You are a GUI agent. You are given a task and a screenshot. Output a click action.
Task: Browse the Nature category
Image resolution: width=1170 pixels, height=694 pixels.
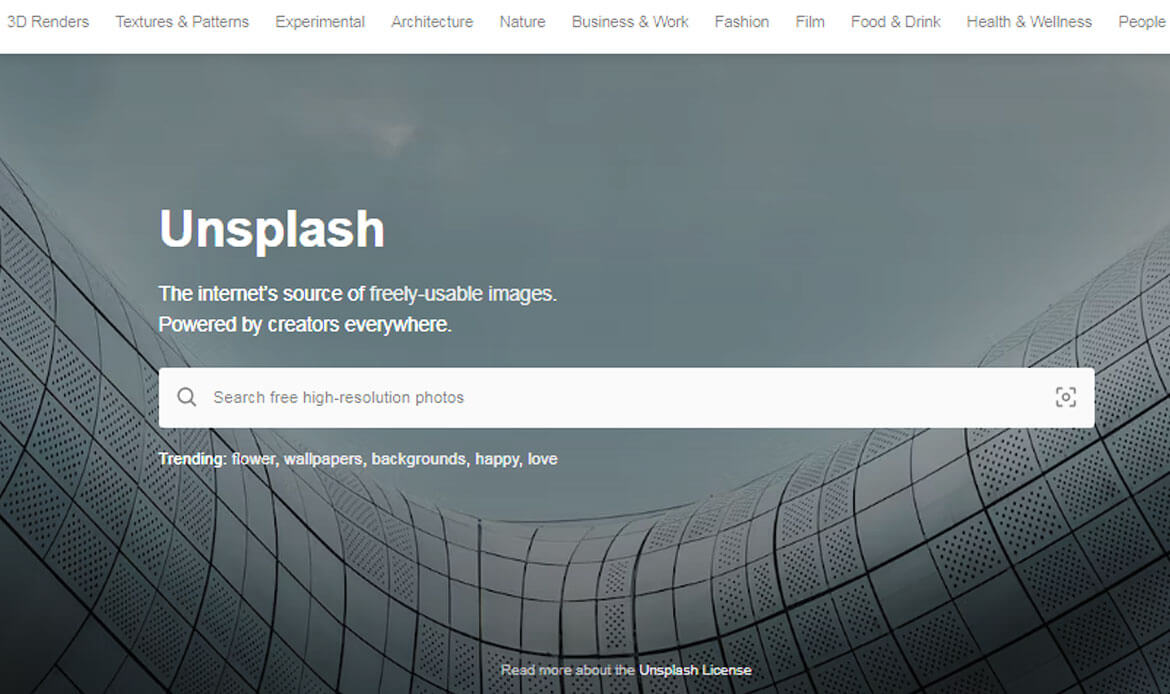point(522,22)
